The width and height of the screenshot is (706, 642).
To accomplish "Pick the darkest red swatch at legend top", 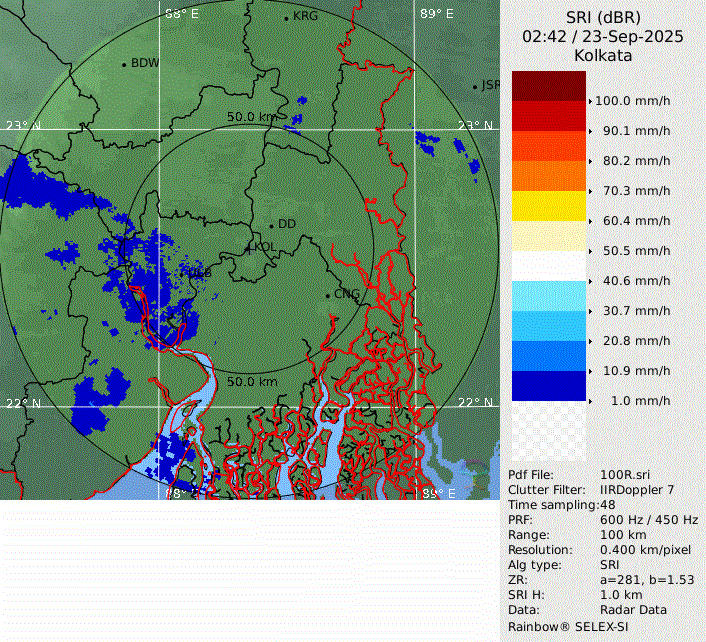I will click(x=548, y=86).
